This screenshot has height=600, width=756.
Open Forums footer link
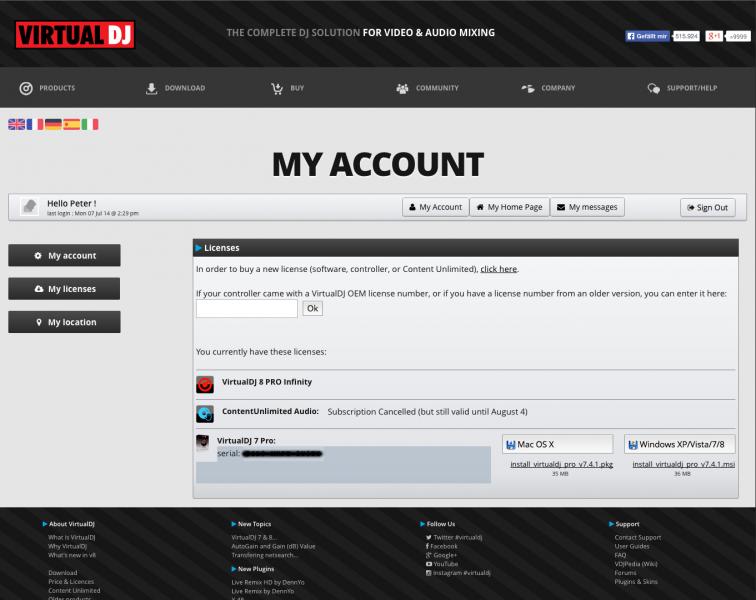625,573
